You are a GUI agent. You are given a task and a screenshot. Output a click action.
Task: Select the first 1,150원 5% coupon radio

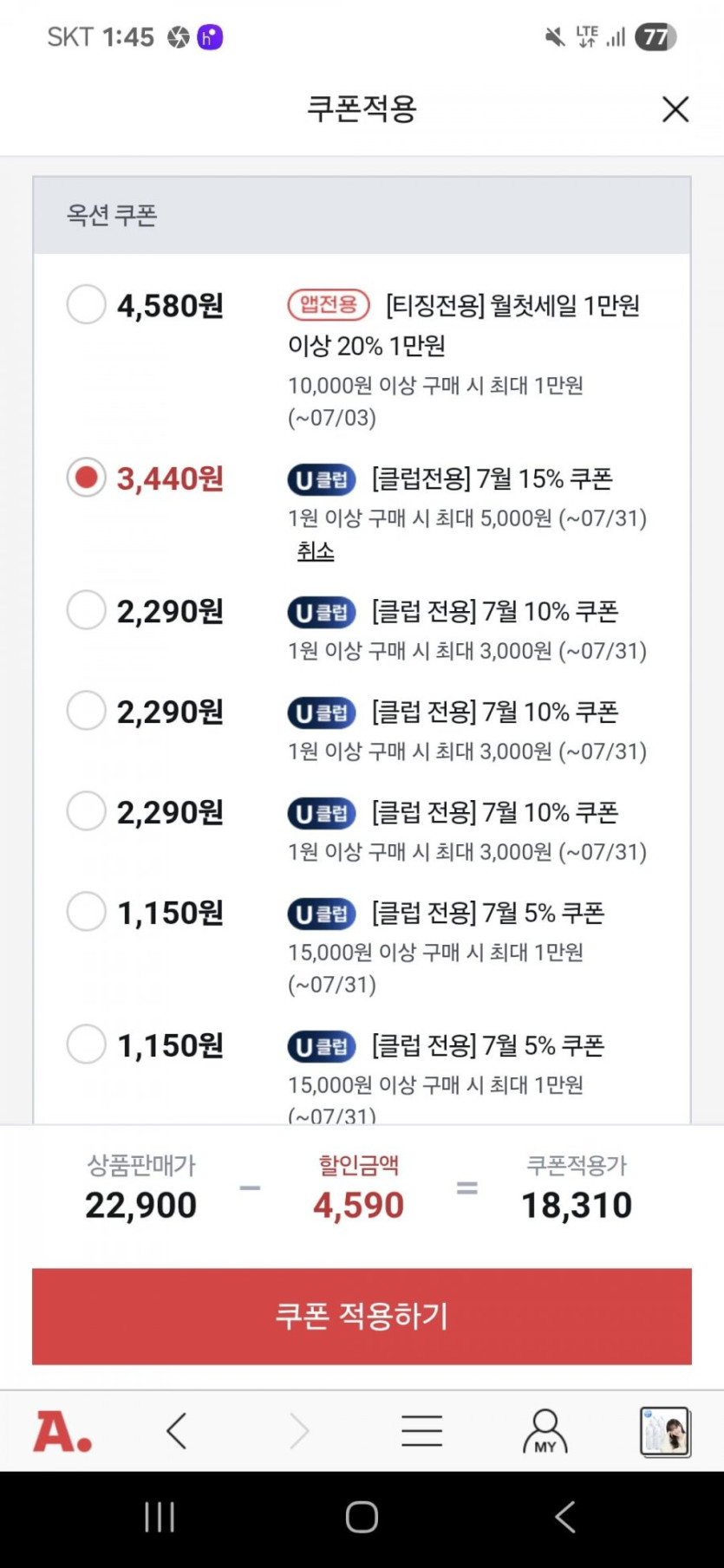[86, 912]
